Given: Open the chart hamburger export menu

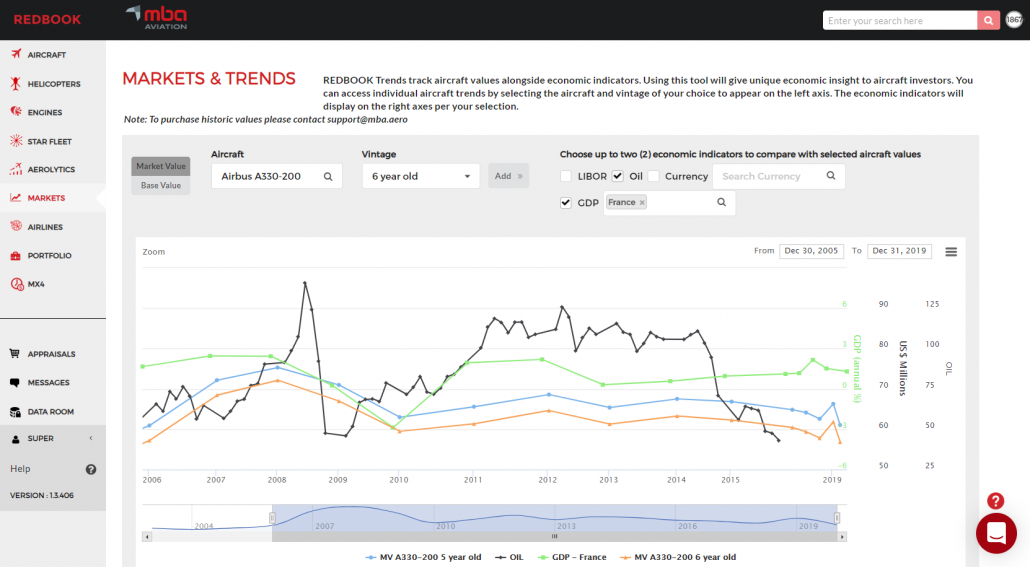Looking at the screenshot, I should tap(951, 252).
